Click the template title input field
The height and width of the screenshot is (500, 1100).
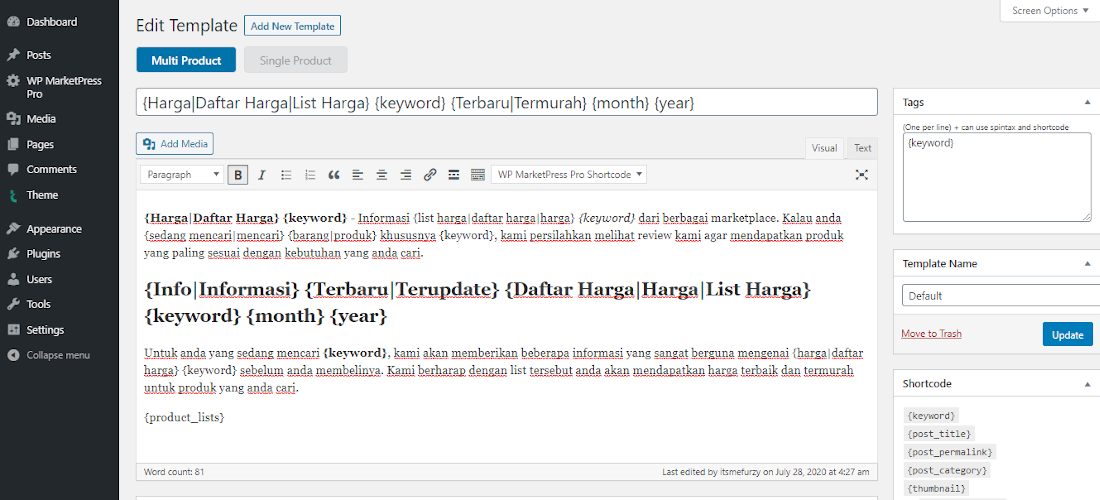click(507, 102)
